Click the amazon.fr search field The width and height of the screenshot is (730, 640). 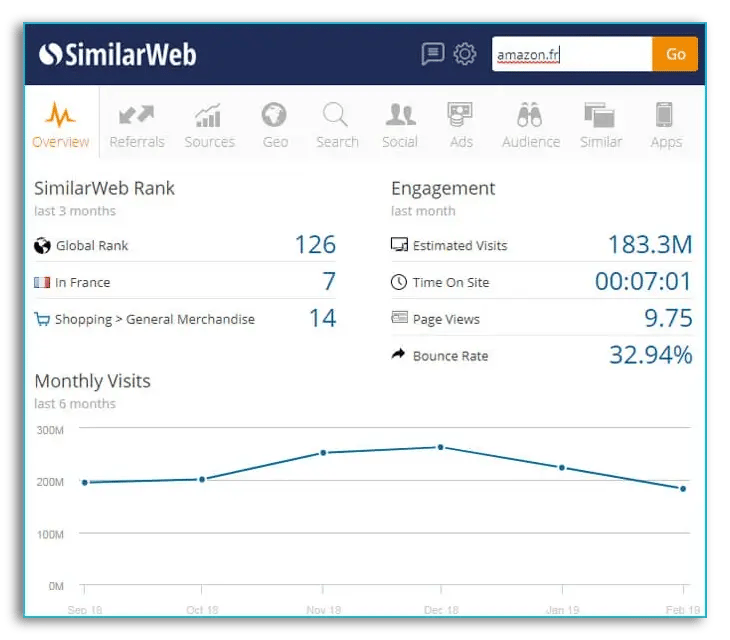[x=572, y=54]
